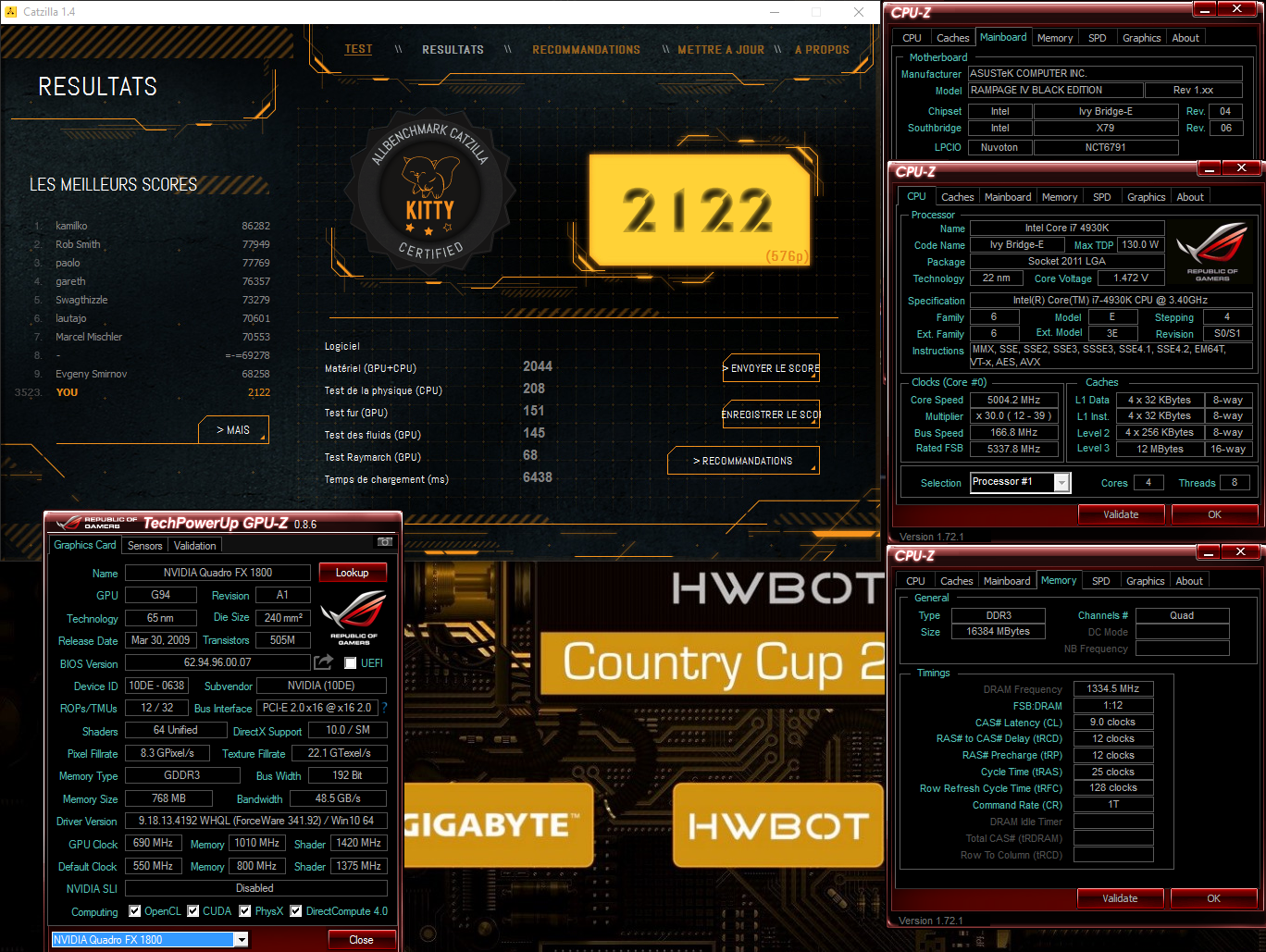Click the Release Date value Mar 30, 2009

pos(161,640)
